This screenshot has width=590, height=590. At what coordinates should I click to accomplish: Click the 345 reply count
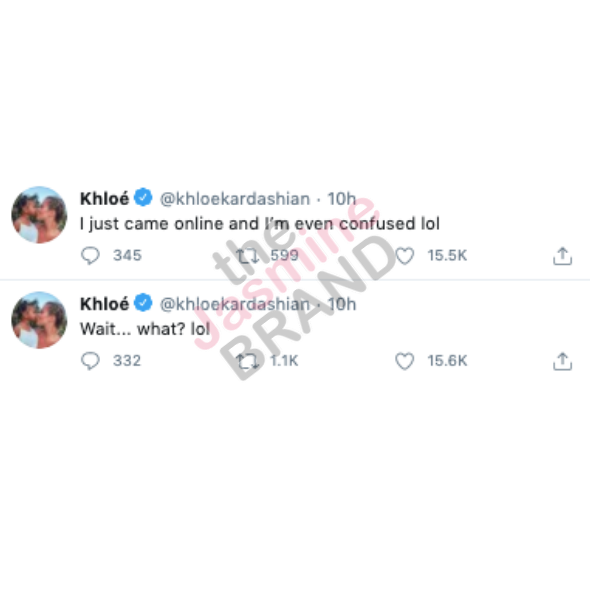tap(128, 255)
